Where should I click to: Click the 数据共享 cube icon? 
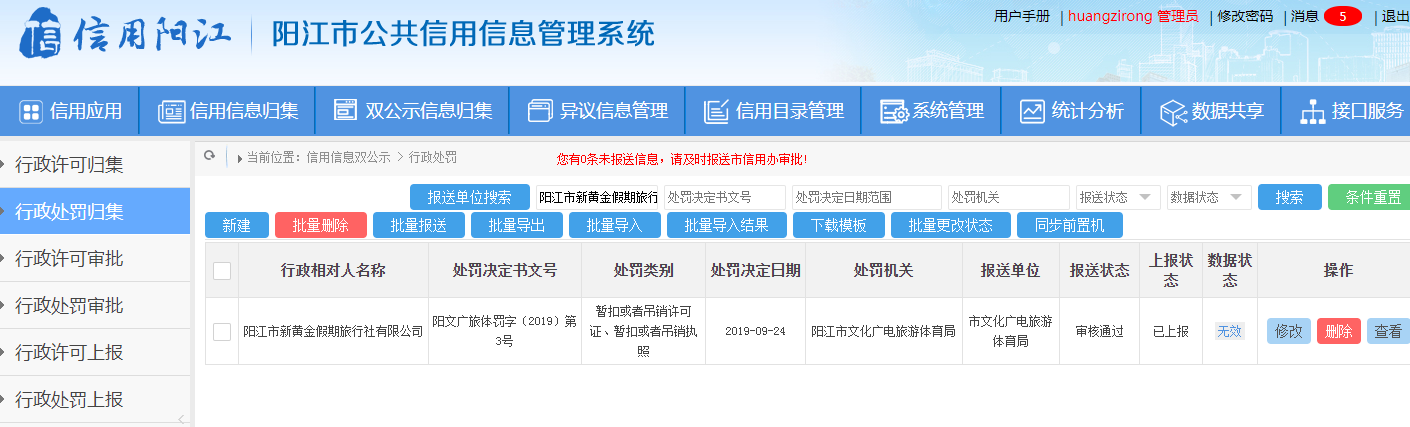[1172, 112]
